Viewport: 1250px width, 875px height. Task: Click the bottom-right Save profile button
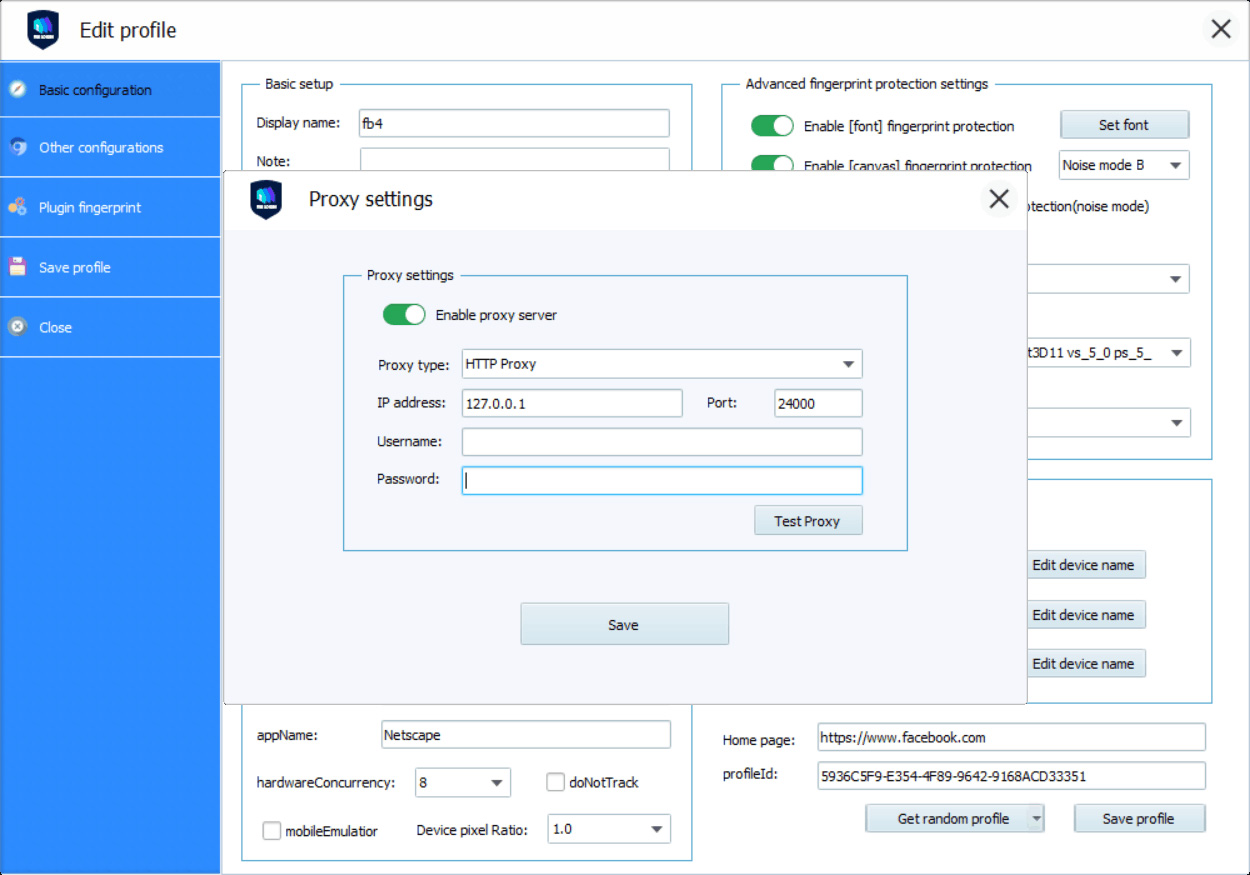pyautogui.click(x=1139, y=818)
